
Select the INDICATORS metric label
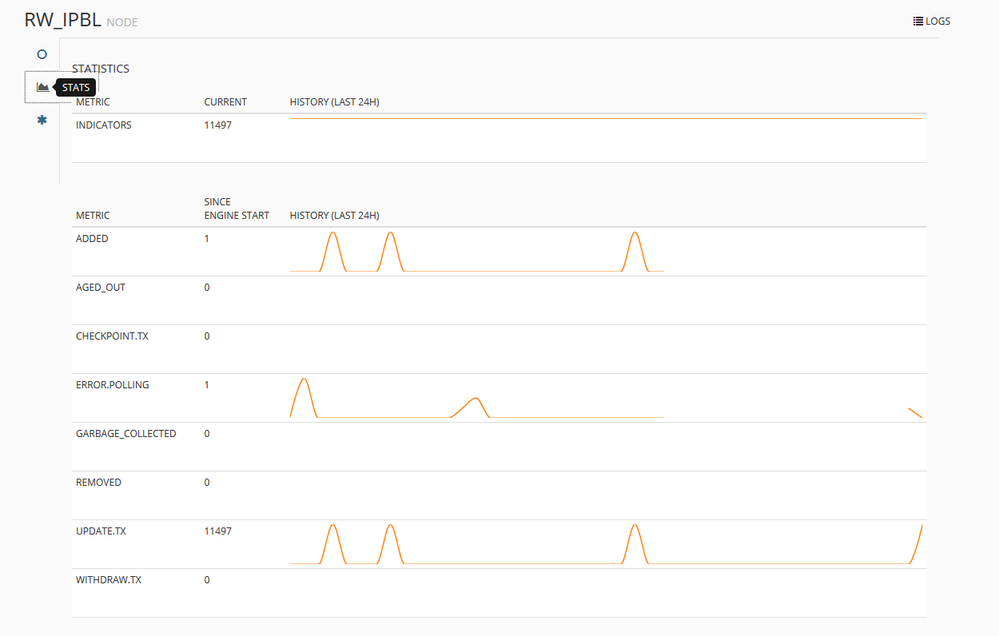point(103,125)
